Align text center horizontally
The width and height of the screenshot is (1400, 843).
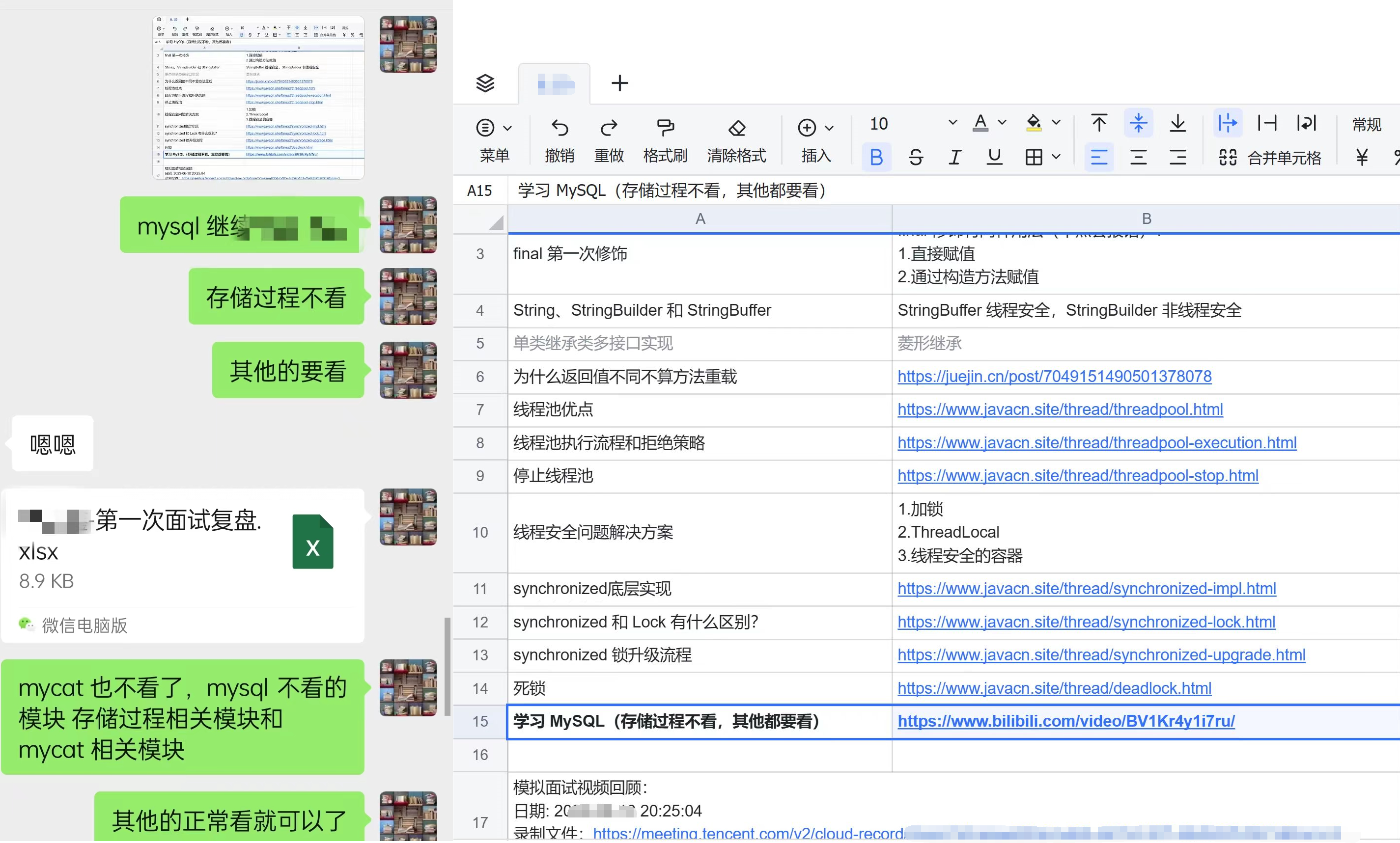[1138, 157]
